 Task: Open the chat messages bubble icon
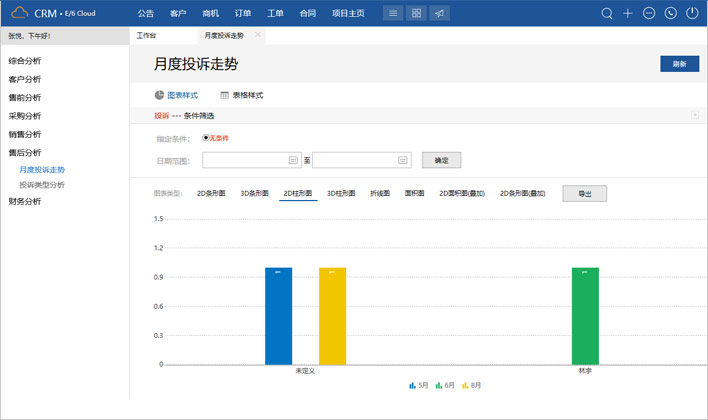(x=649, y=14)
